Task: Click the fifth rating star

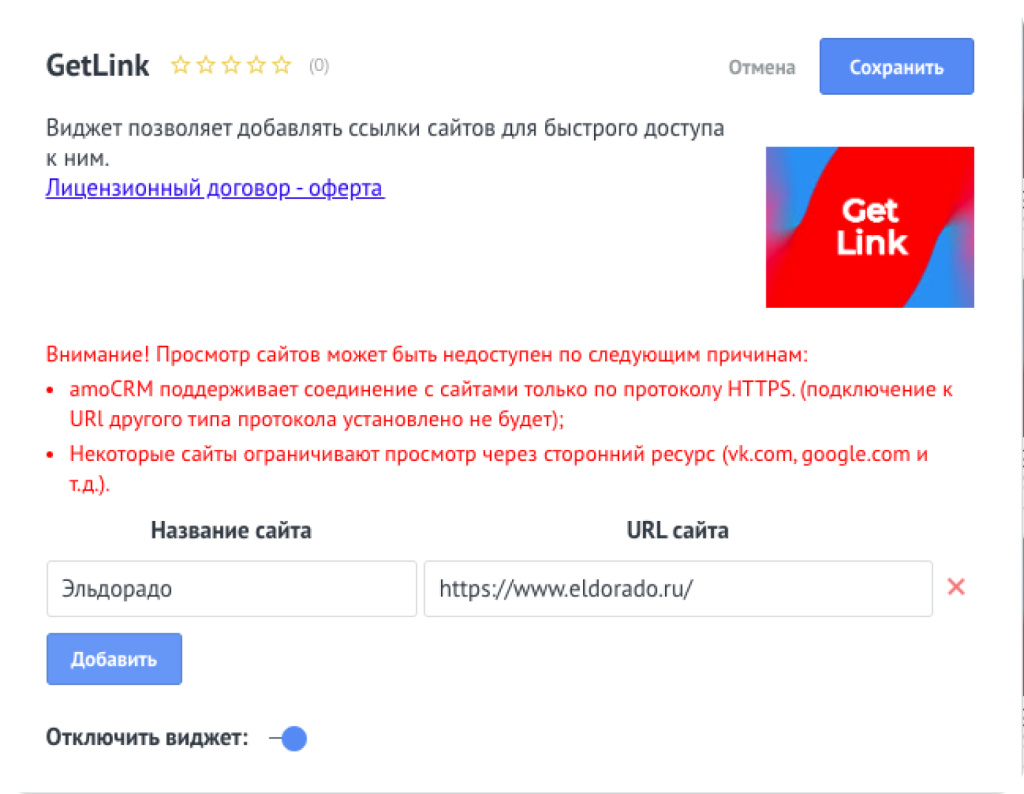Action: coord(281,65)
